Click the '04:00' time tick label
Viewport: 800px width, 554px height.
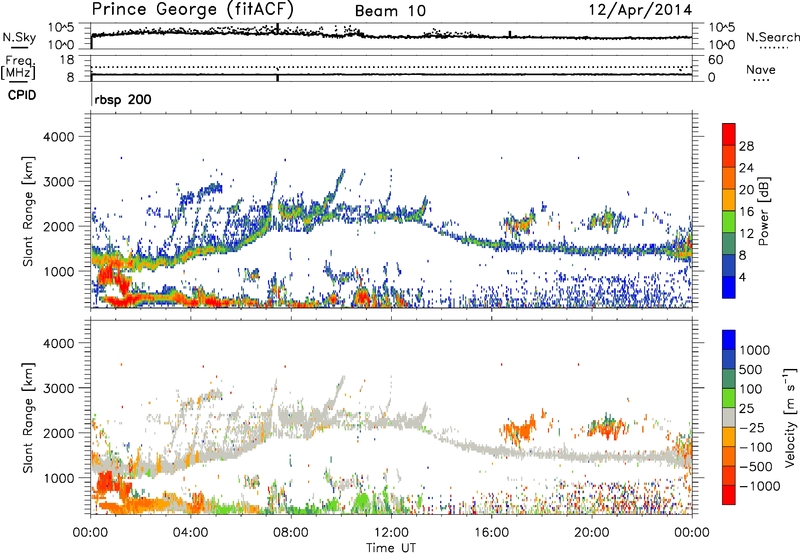click(x=190, y=533)
